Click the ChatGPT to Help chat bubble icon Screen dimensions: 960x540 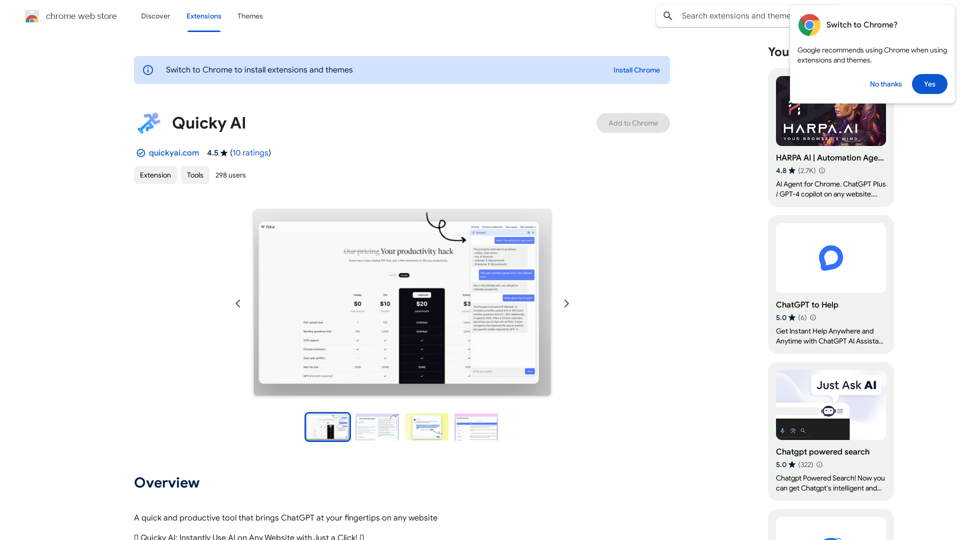point(831,258)
